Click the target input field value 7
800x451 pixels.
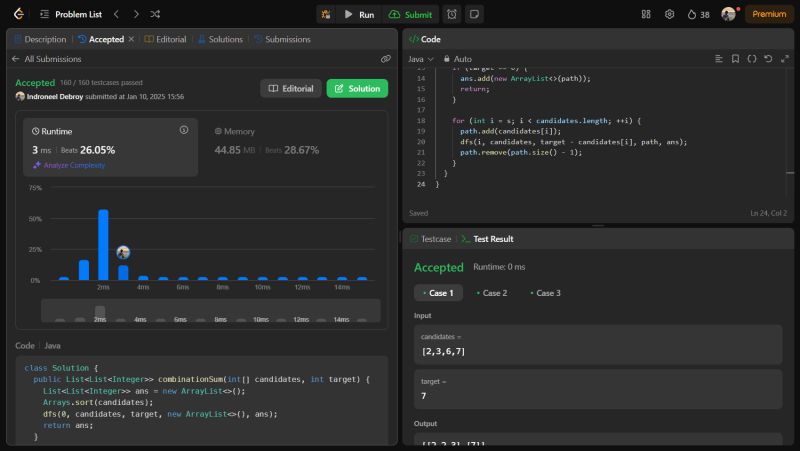coord(598,389)
